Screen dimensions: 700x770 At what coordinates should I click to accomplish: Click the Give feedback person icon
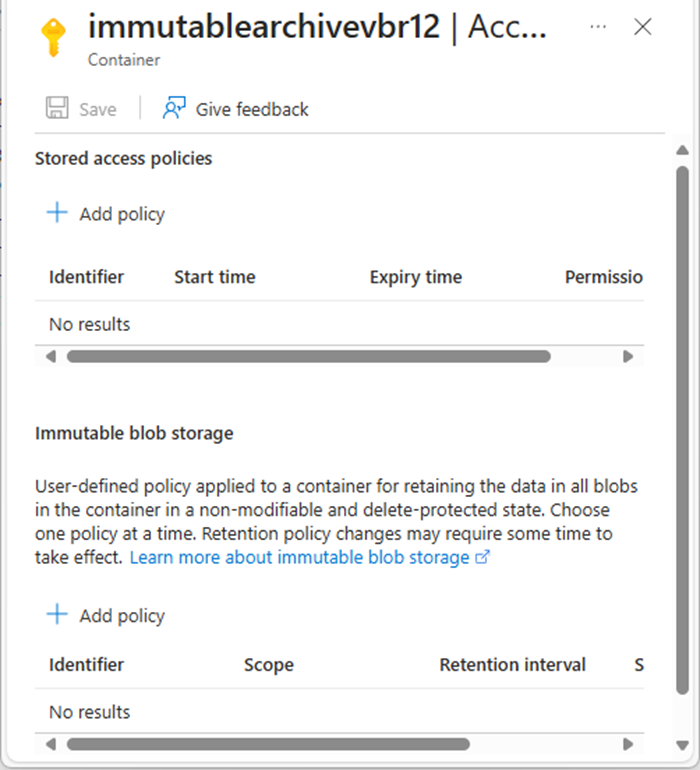point(174,109)
